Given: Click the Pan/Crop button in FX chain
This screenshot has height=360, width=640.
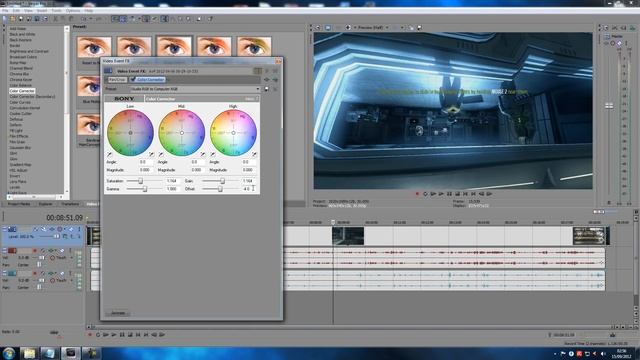Looking at the screenshot, I should [117, 80].
